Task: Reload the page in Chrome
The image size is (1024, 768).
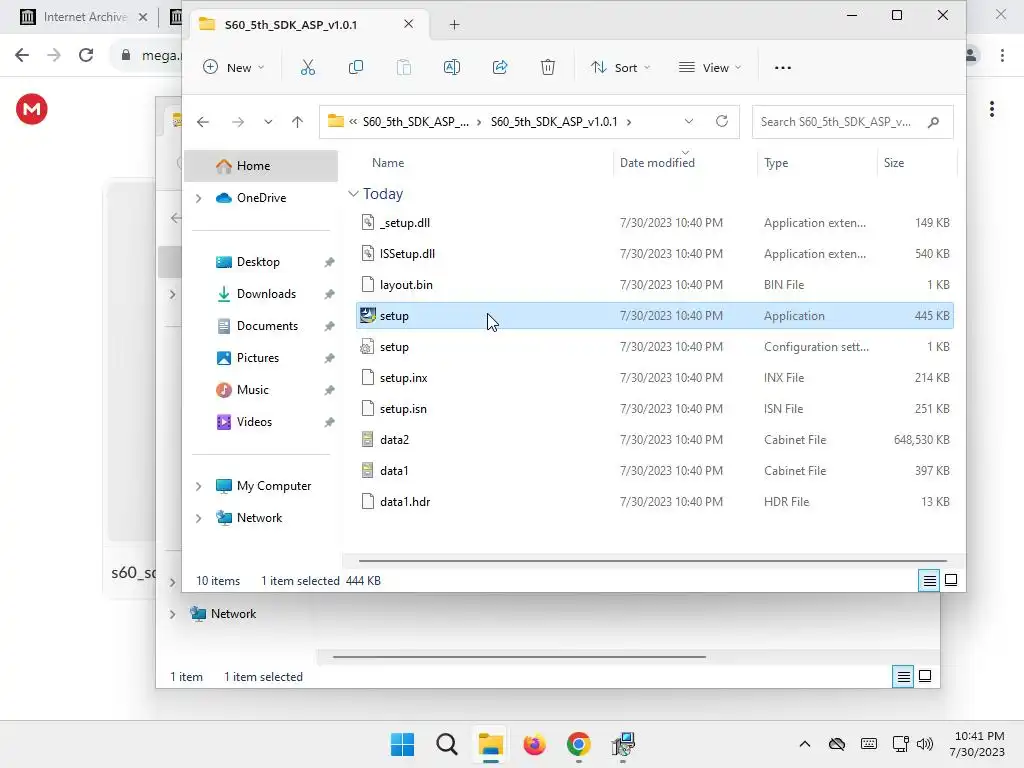Action: pos(86,56)
